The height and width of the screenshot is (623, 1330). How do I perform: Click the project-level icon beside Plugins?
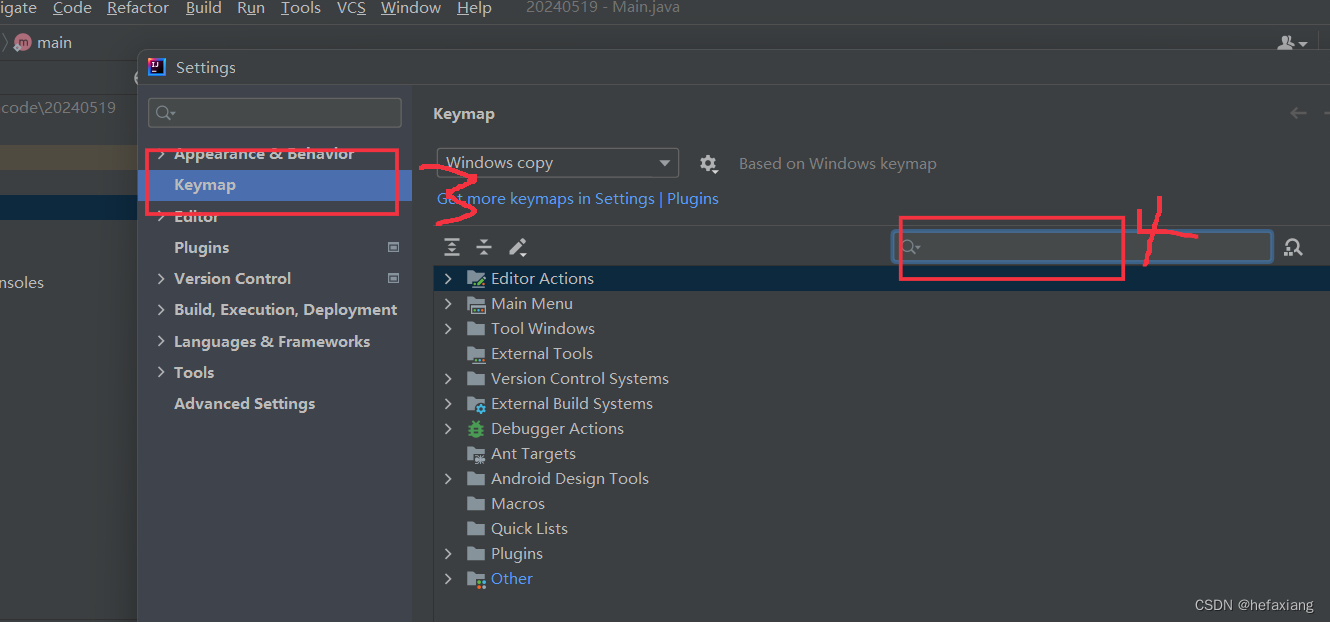click(393, 247)
